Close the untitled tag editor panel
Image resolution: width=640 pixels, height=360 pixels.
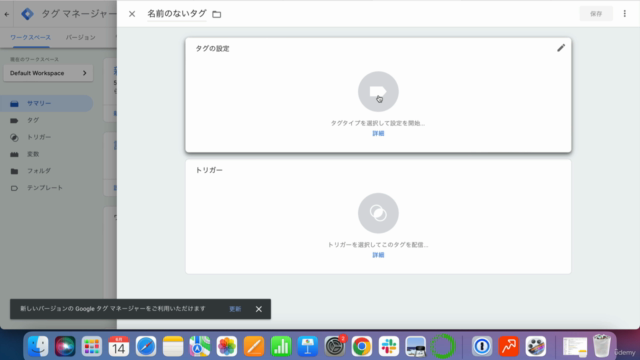point(132,14)
